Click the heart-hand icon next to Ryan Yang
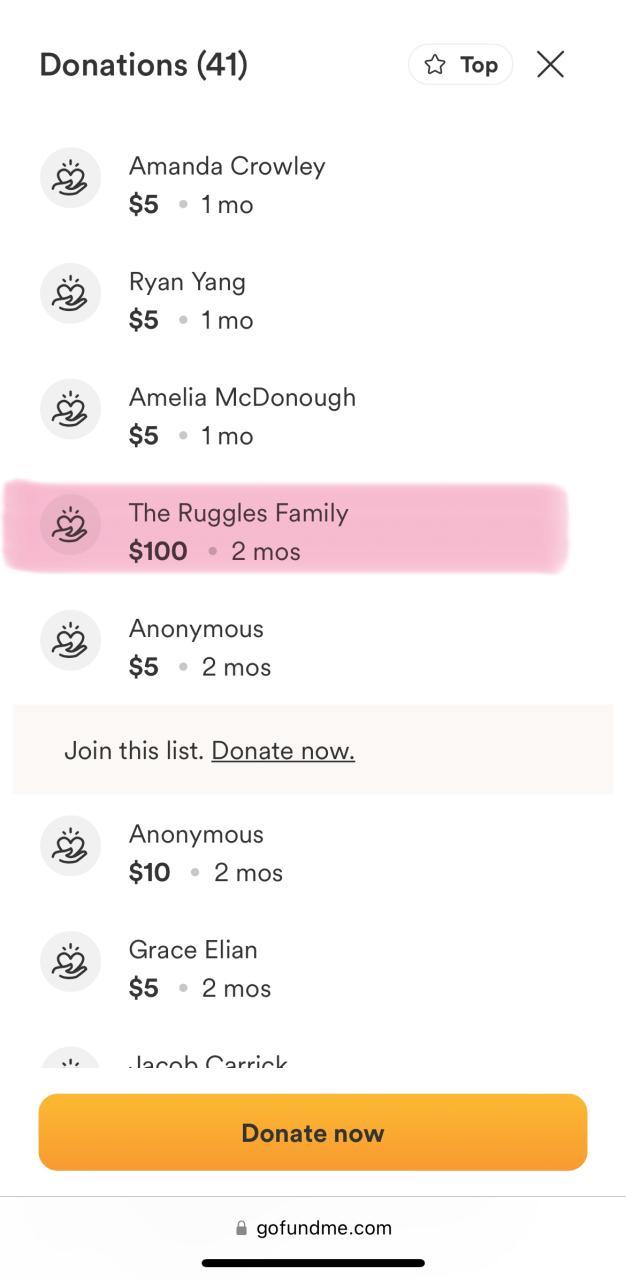 [70, 294]
